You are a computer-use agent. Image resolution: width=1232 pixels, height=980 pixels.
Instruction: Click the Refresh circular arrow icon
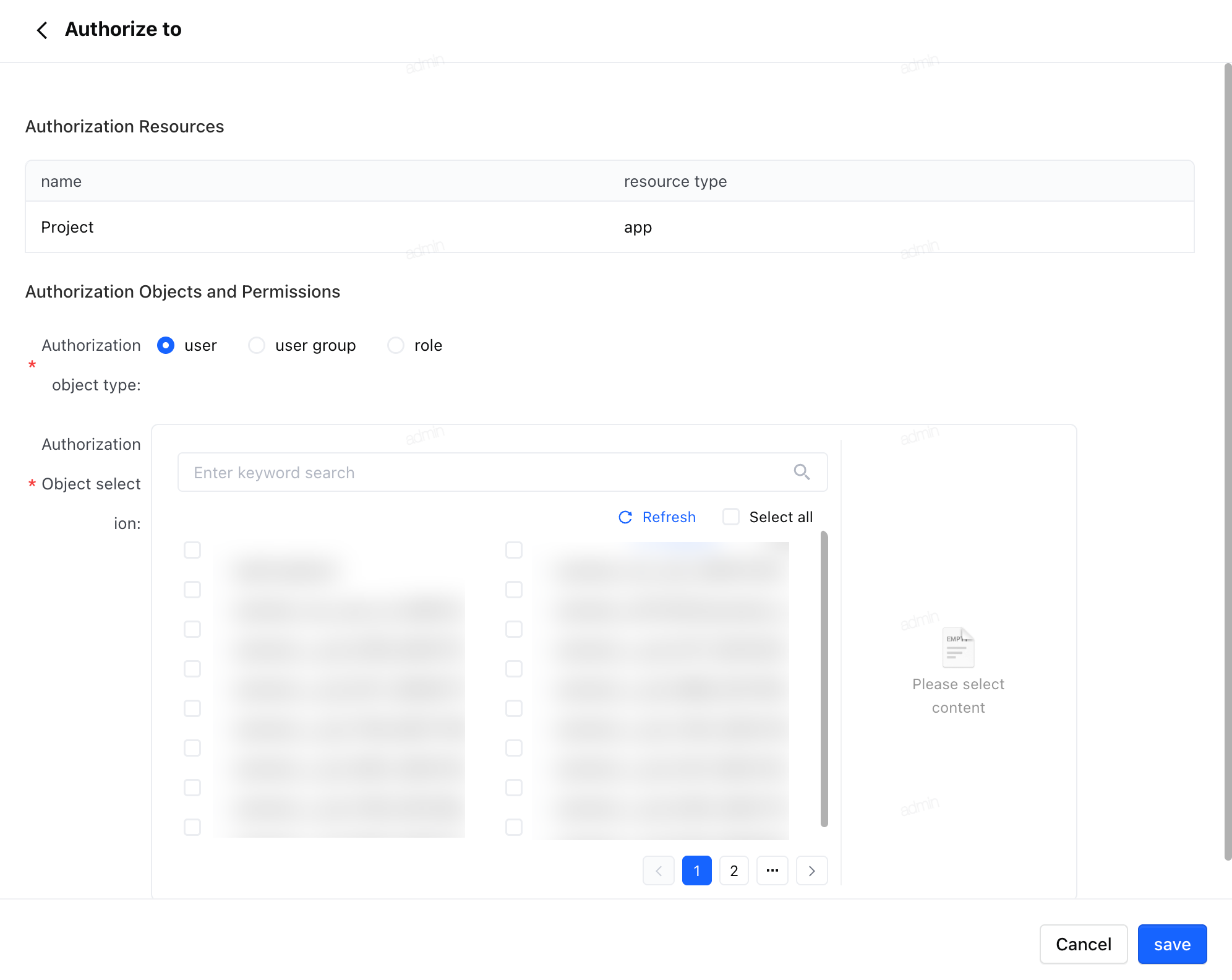tap(625, 517)
